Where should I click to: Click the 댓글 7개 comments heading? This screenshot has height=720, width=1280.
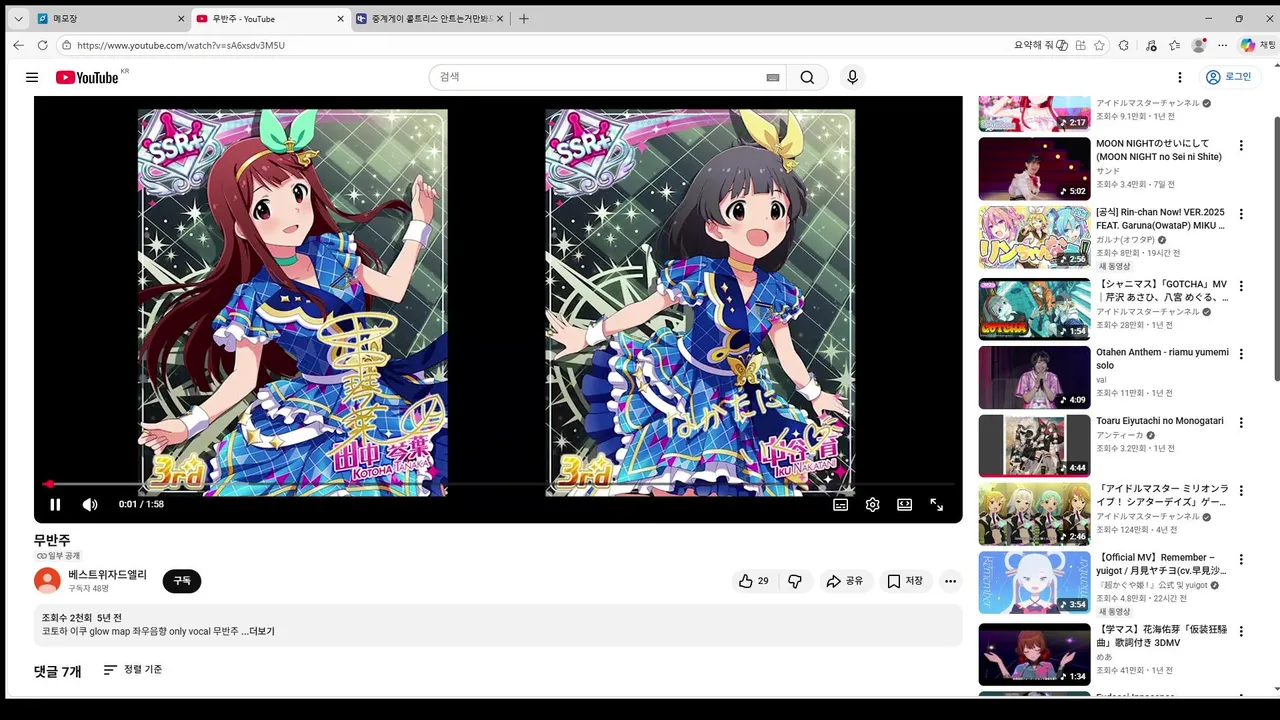pos(58,671)
